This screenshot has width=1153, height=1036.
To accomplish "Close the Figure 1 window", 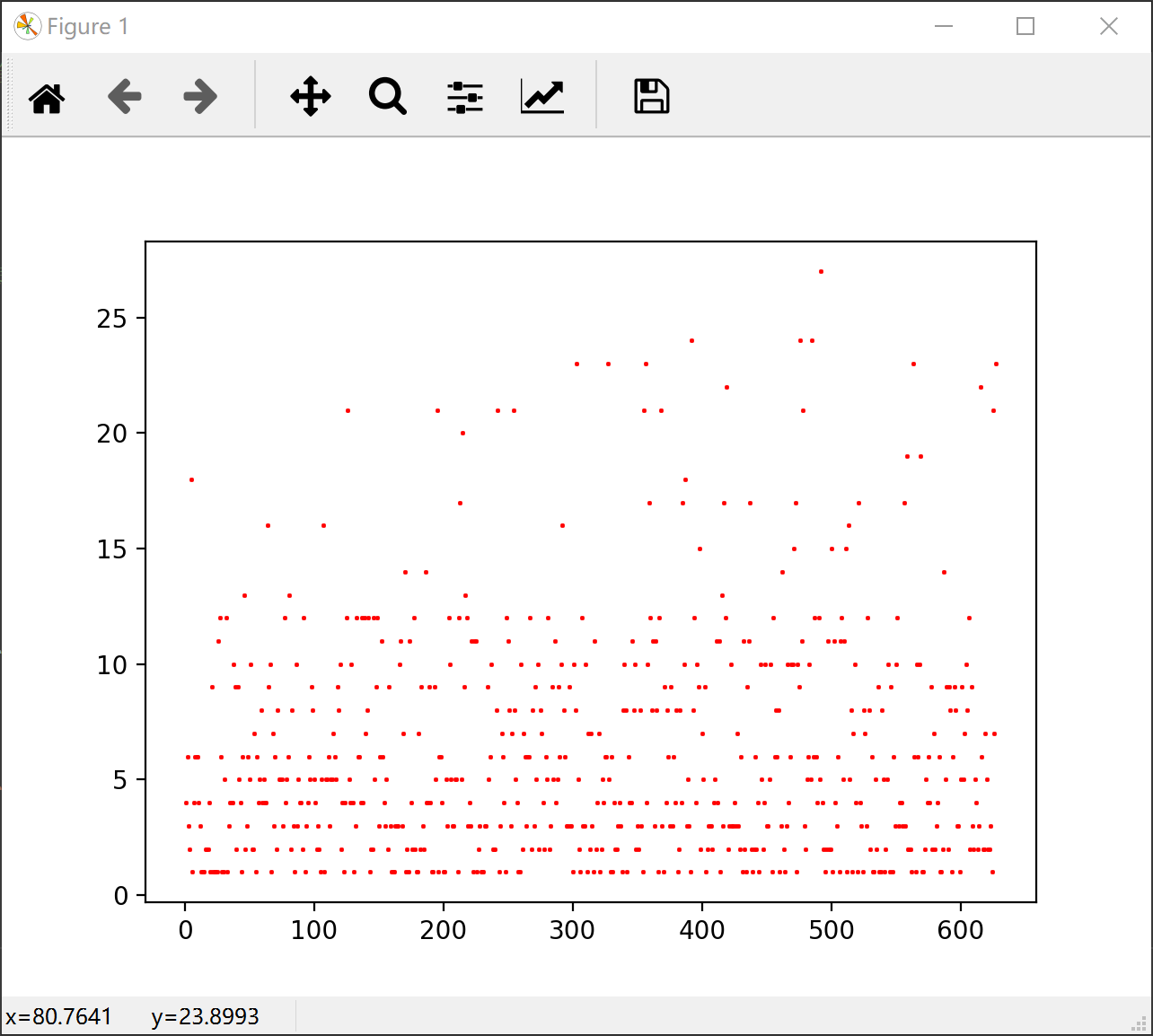I will click(x=1109, y=27).
